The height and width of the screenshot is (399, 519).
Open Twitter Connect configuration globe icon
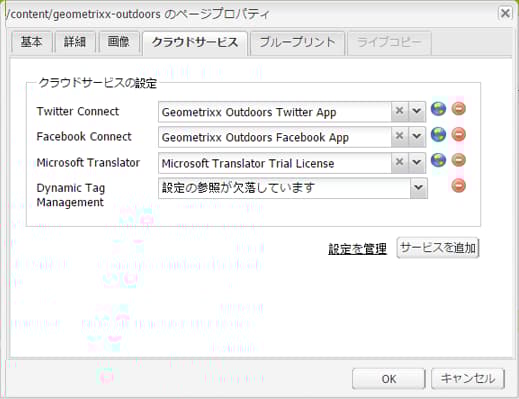(438, 109)
